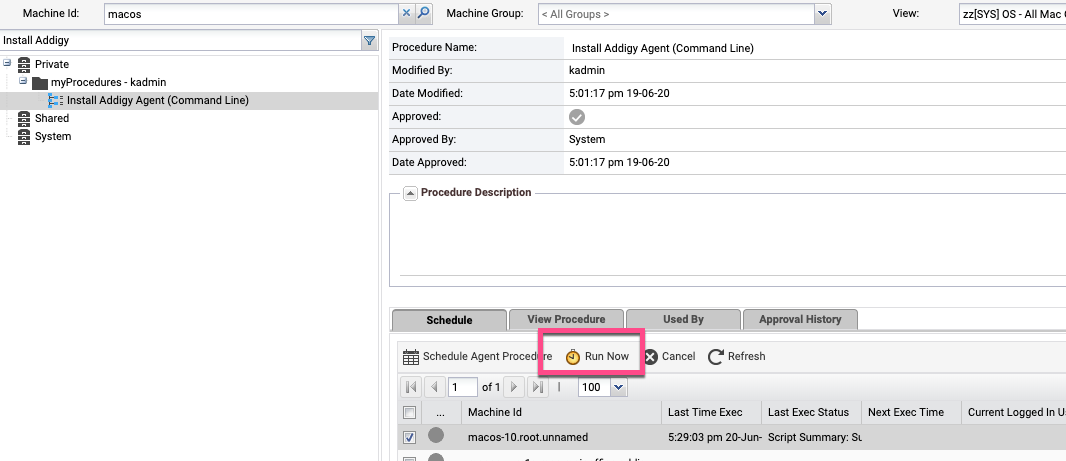Viewport: 1066px width, 461px height.
Task: Collapse the Procedure Description section
Action: 410,193
